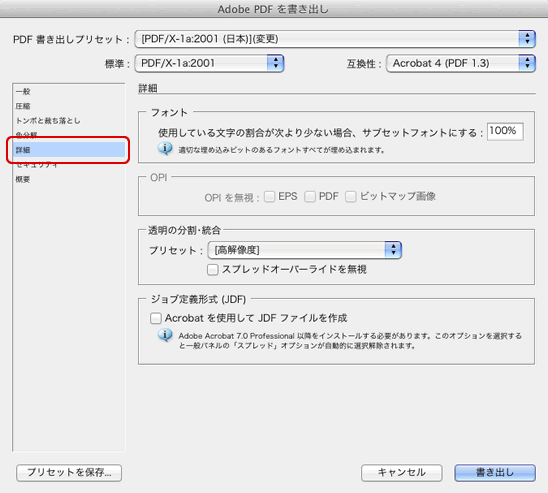
Task: Open the PDF 書き出しプリセット dropdown
Action: coord(335,39)
